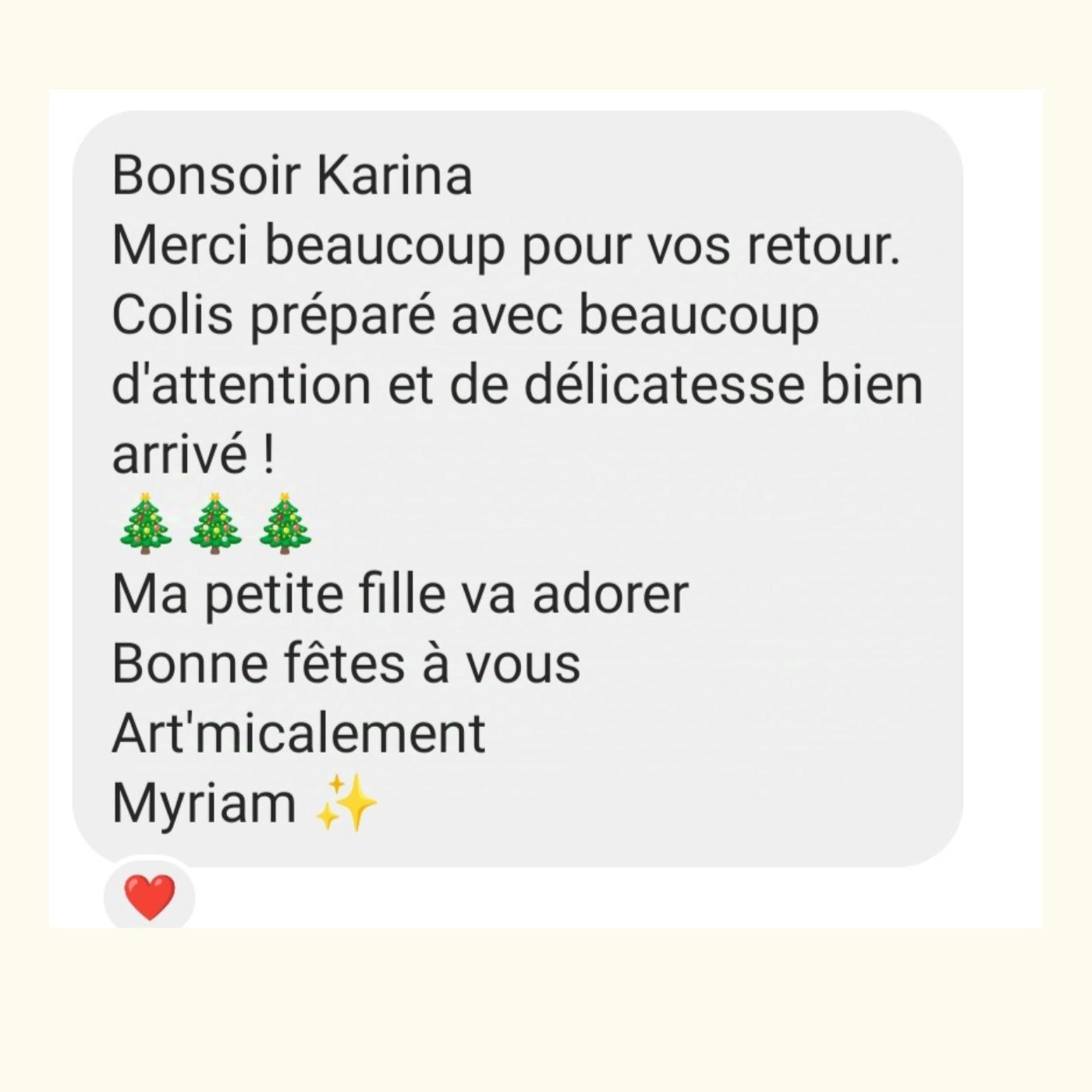Click the line "Ma petite fille va adorer"

(400, 594)
